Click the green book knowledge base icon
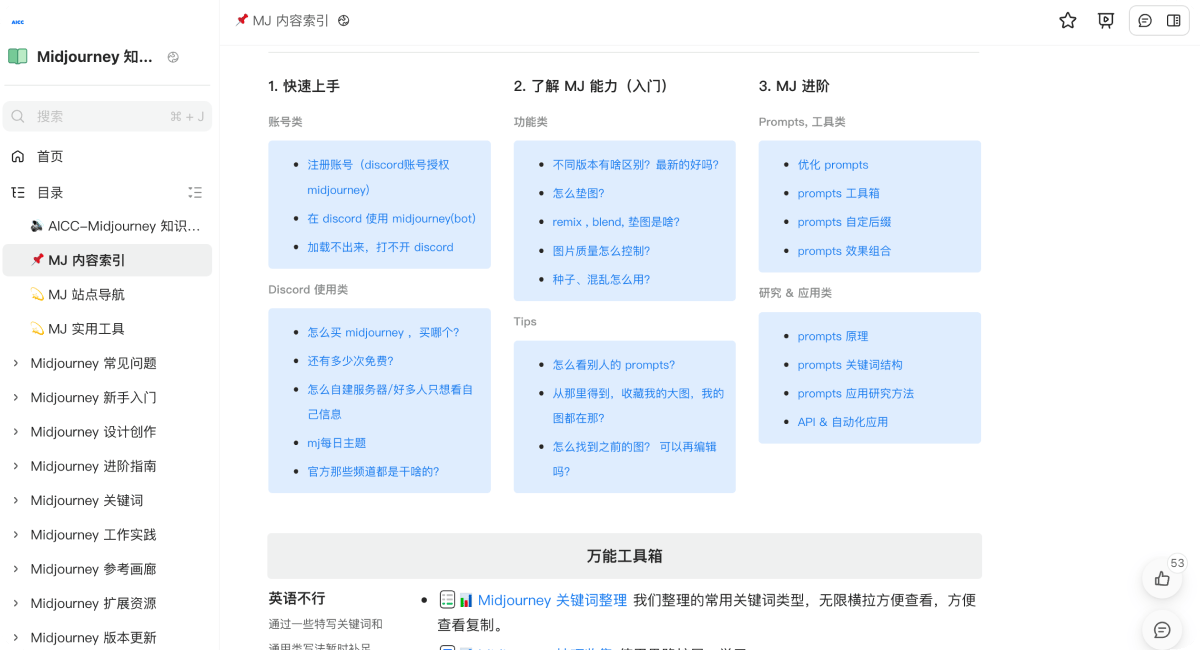Viewport: 1200px width, 650px height. (x=18, y=57)
